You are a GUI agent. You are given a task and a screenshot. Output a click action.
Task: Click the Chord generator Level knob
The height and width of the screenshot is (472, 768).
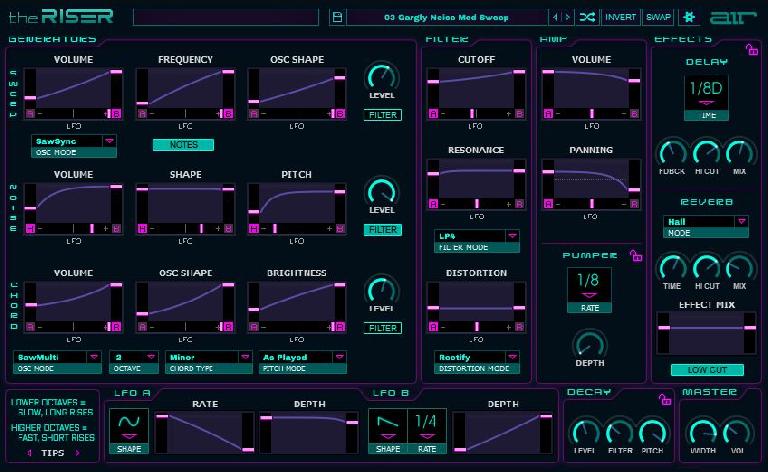tap(382, 290)
